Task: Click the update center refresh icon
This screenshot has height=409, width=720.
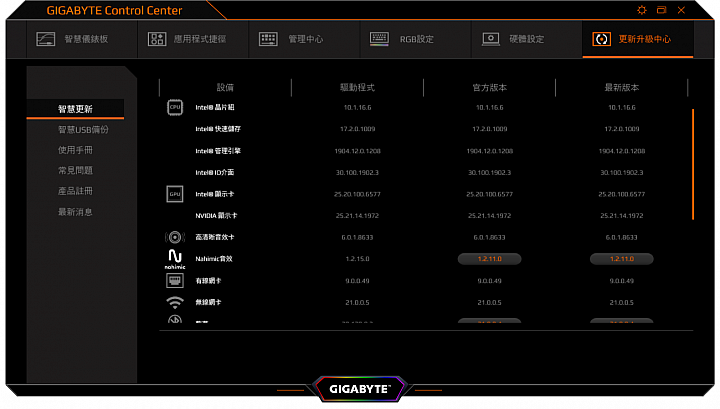Action: pyautogui.click(x=602, y=39)
